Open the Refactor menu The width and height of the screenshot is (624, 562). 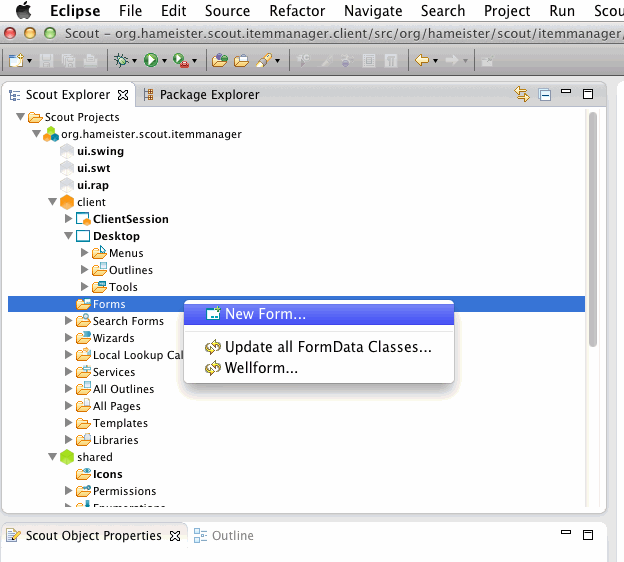click(297, 11)
